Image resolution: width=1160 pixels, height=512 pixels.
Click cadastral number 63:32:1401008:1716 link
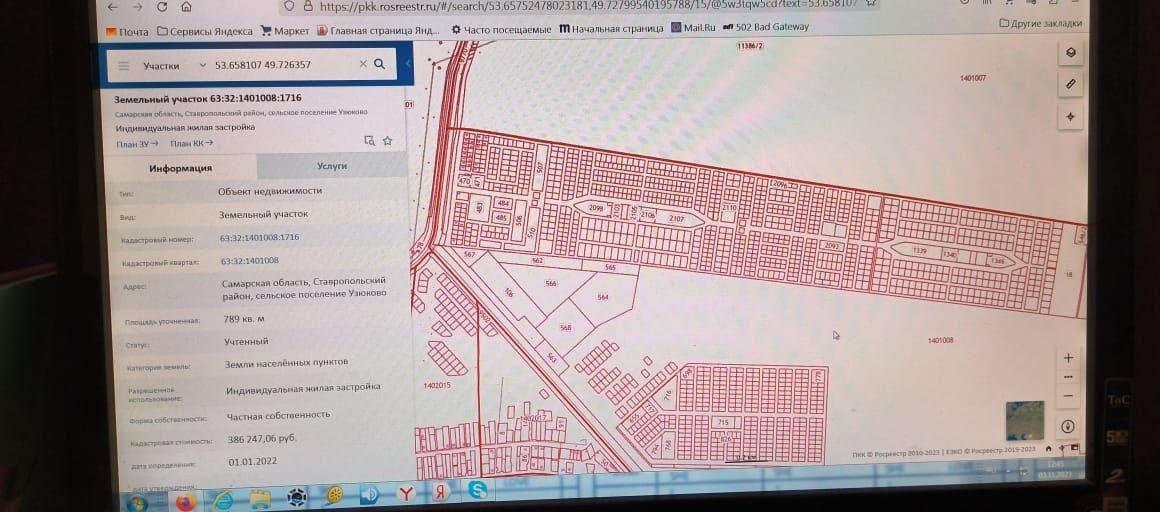click(259, 238)
